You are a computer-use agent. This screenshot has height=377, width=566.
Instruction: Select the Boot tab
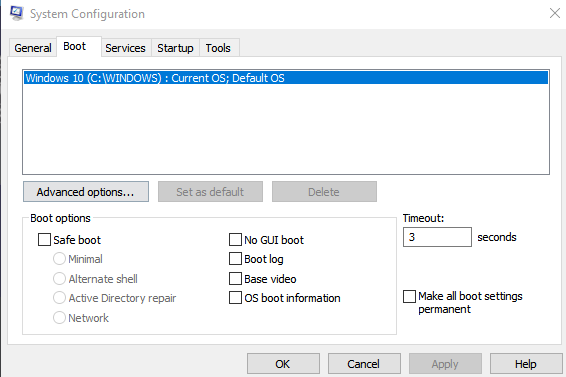(x=75, y=46)
